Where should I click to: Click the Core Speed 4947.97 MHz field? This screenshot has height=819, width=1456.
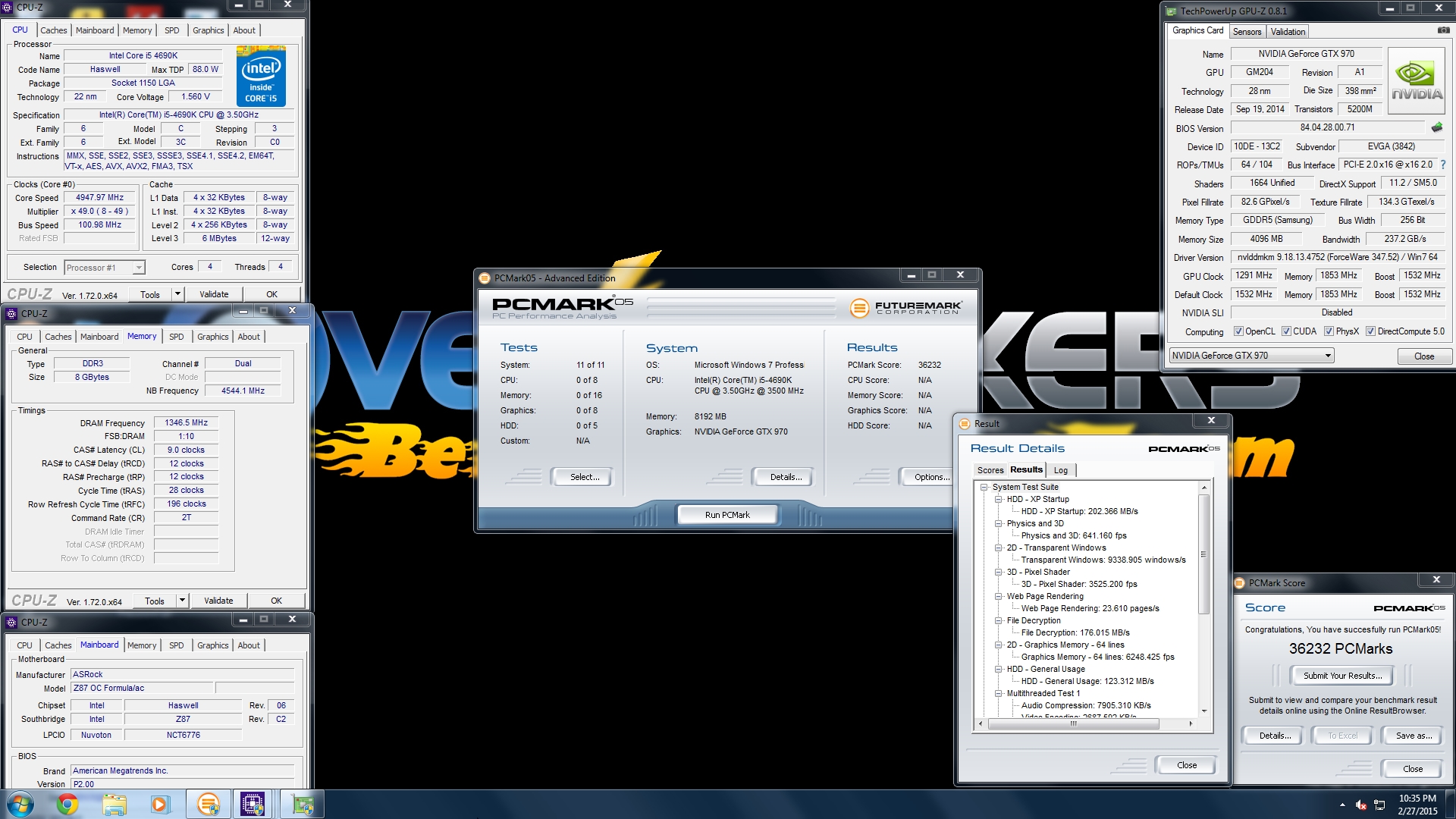(99, 197)
